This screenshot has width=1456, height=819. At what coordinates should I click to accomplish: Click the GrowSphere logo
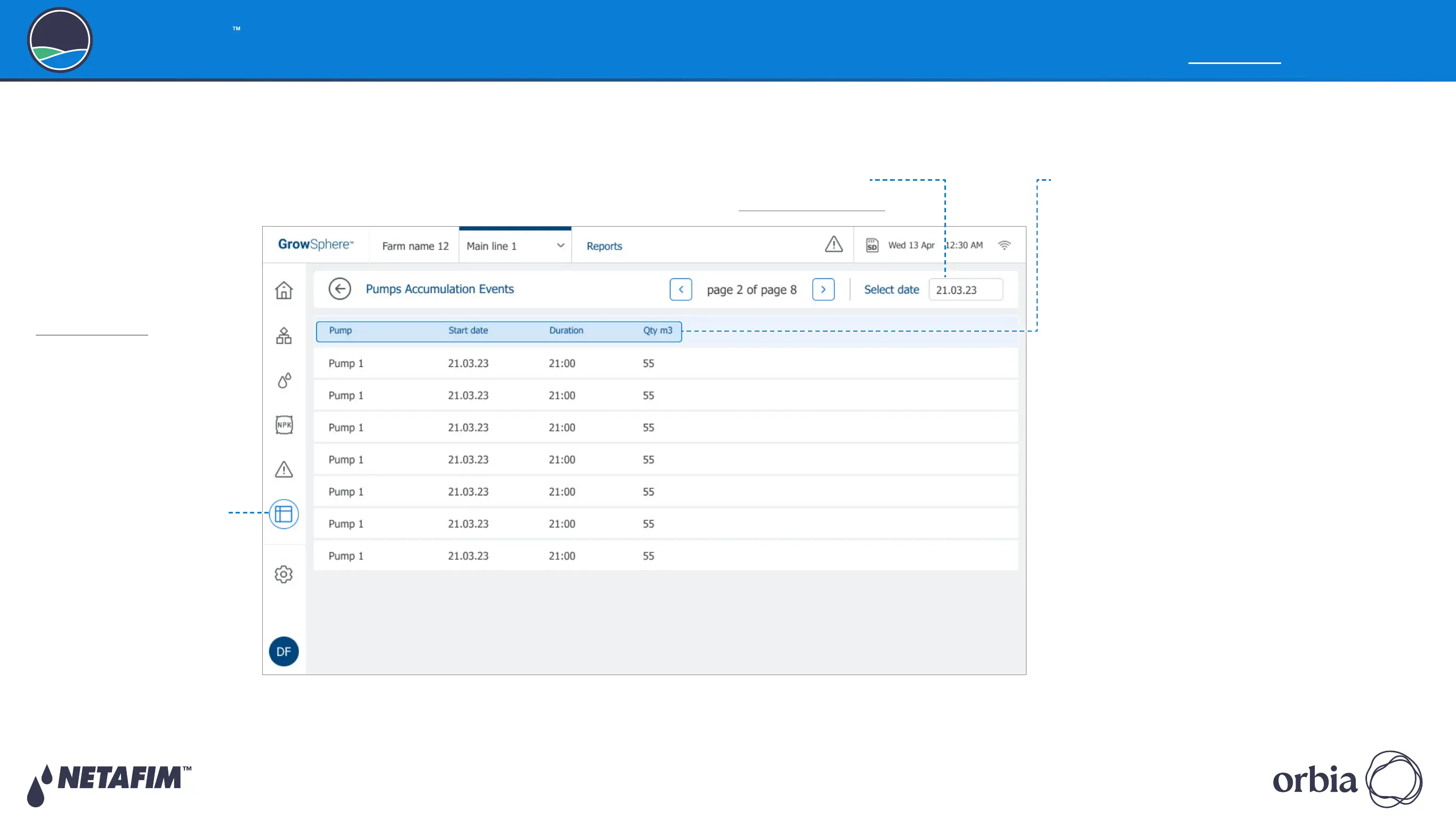(x=316, y=244)
